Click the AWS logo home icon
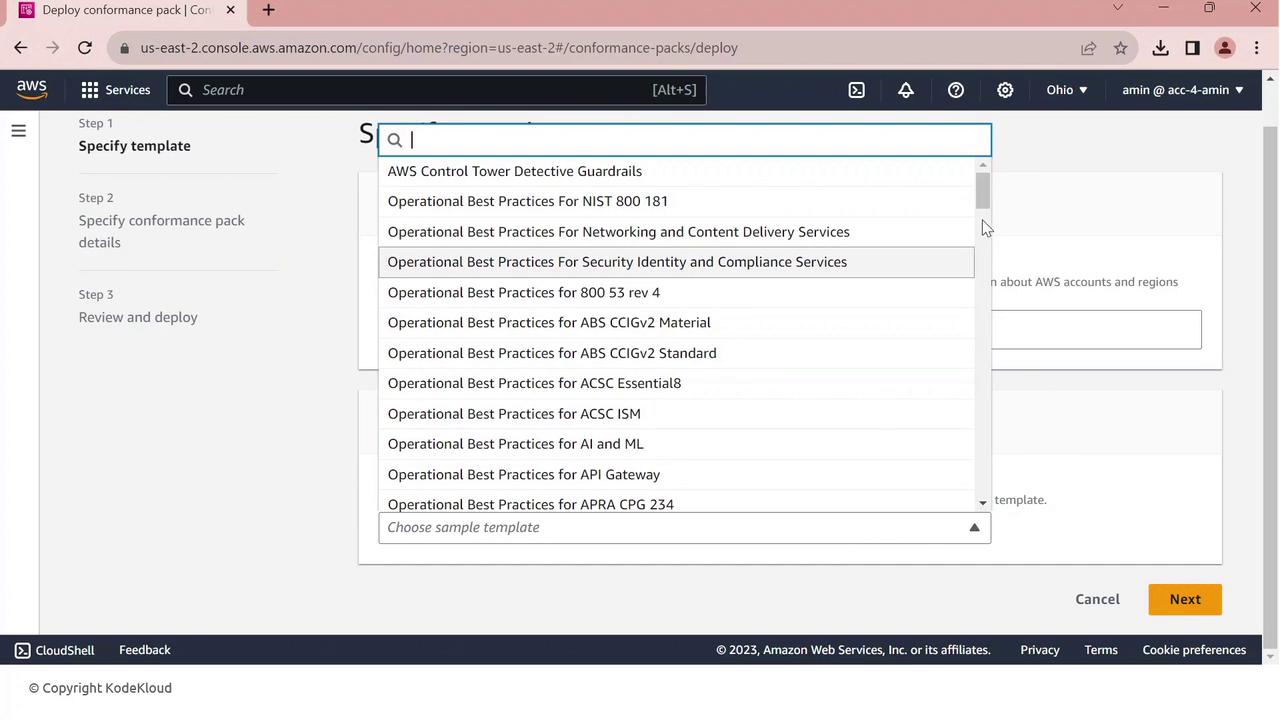The width and height of the screenshot is (1280, 720). click(x=32, y=90)
